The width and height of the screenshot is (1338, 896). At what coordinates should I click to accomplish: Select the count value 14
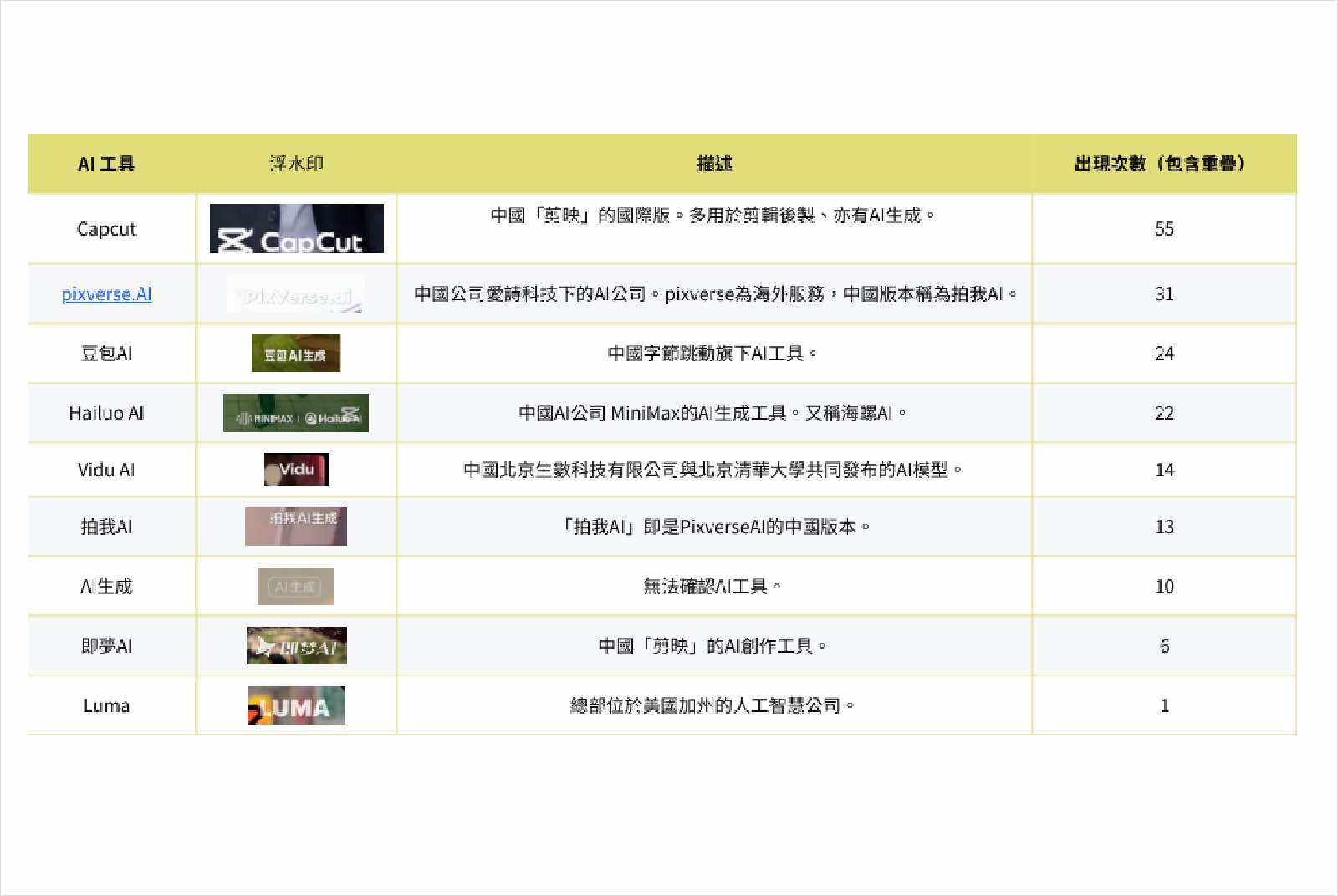(x=1164, y=470)
